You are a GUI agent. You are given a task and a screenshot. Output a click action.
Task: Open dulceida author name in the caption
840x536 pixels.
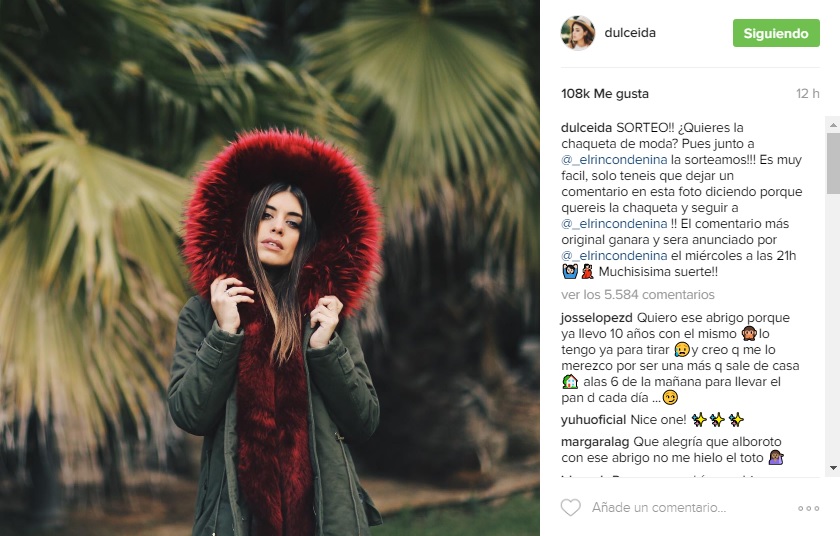(586, 127)
